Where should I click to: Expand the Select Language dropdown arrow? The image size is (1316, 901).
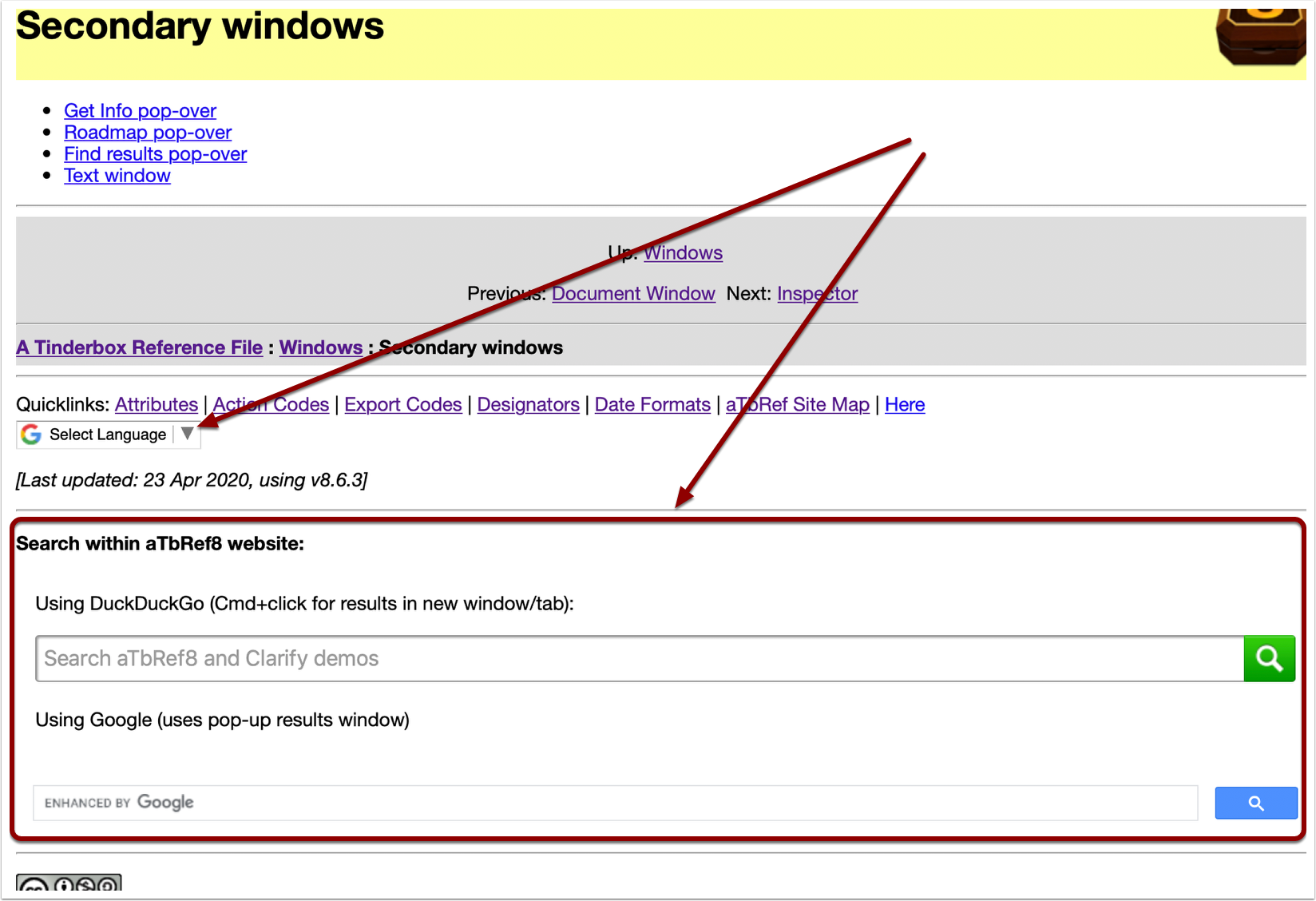[x=187, y=434]
